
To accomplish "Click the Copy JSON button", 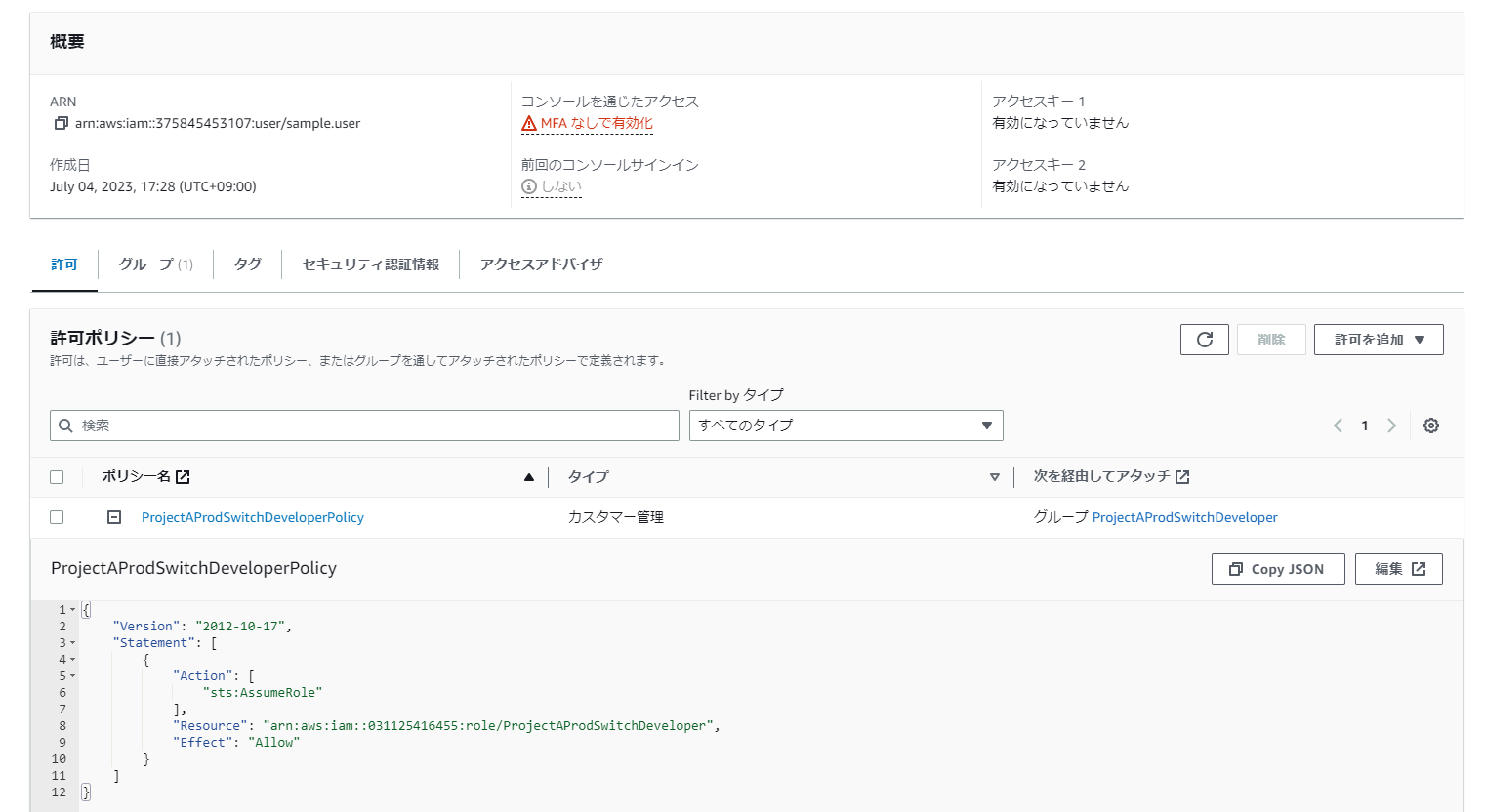I will click(1278, 569).
